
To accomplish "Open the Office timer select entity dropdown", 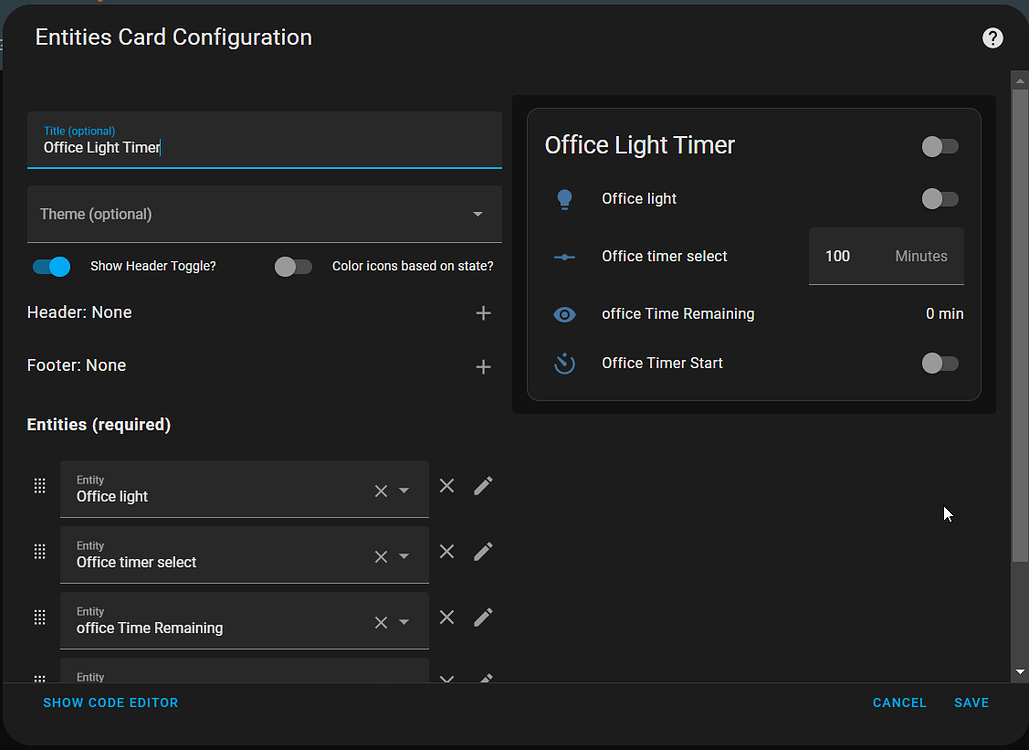I will coord(404,556).
